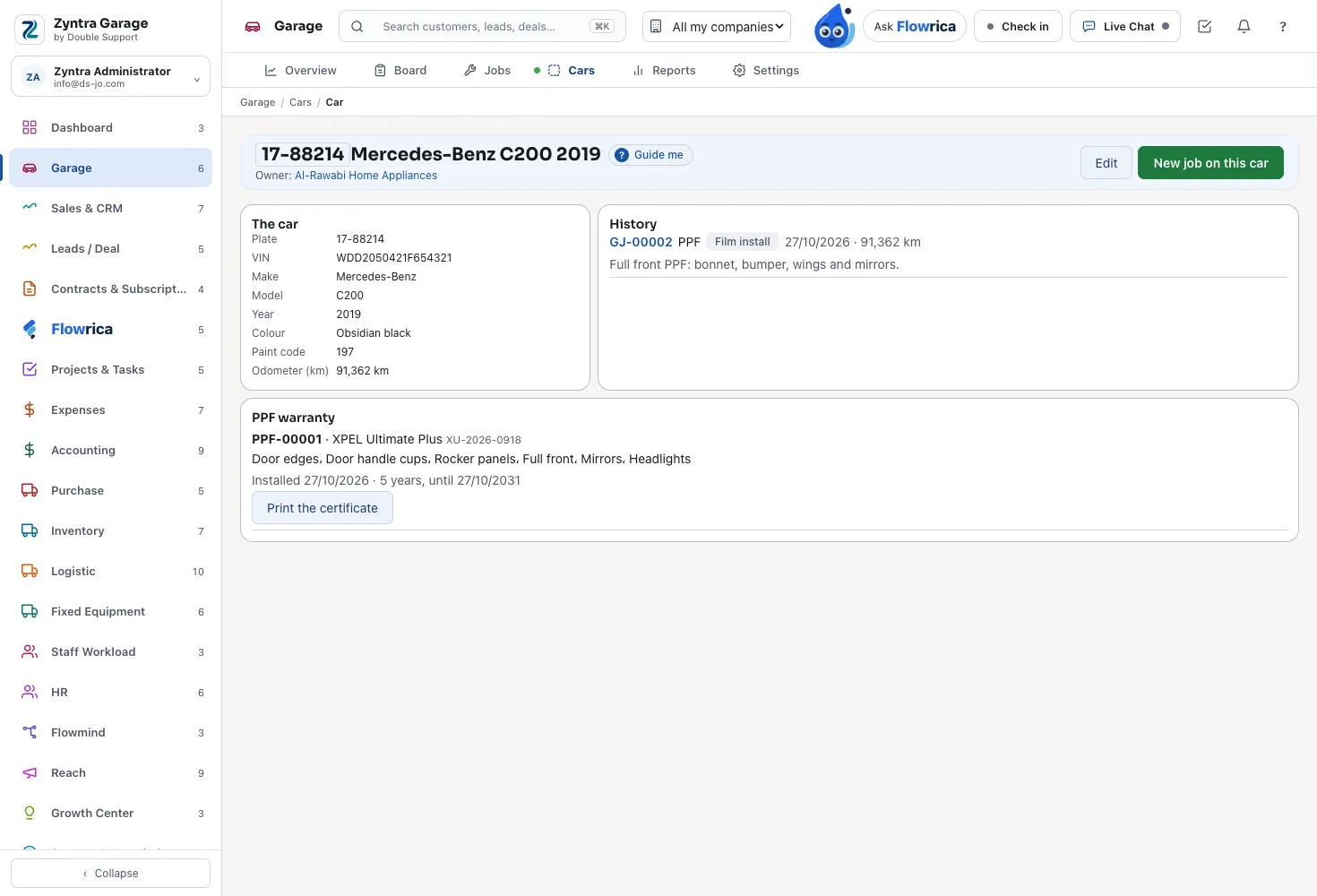Screen dimensions: 1317x896
Task: Switch to the Jobs tab
Action: pos(487,70)
